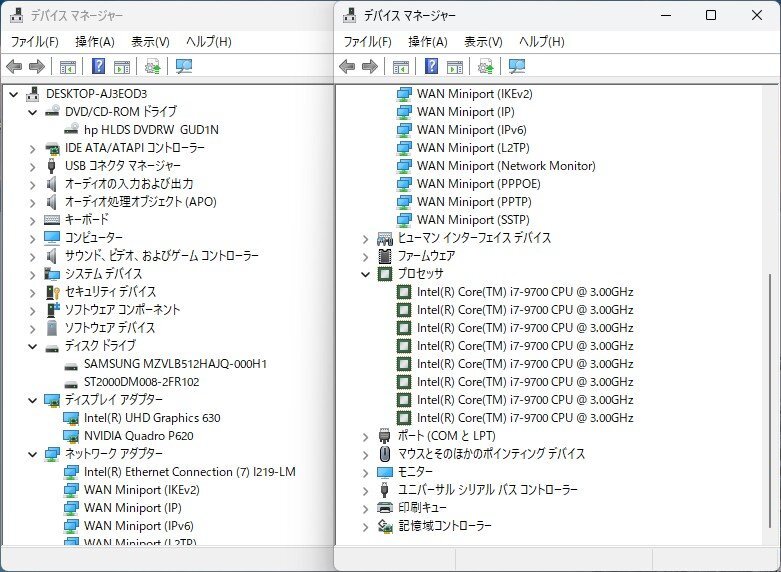781x572 pixels.
Task: Expand 記憶域コントローラー node
Action: coord(366,526)
